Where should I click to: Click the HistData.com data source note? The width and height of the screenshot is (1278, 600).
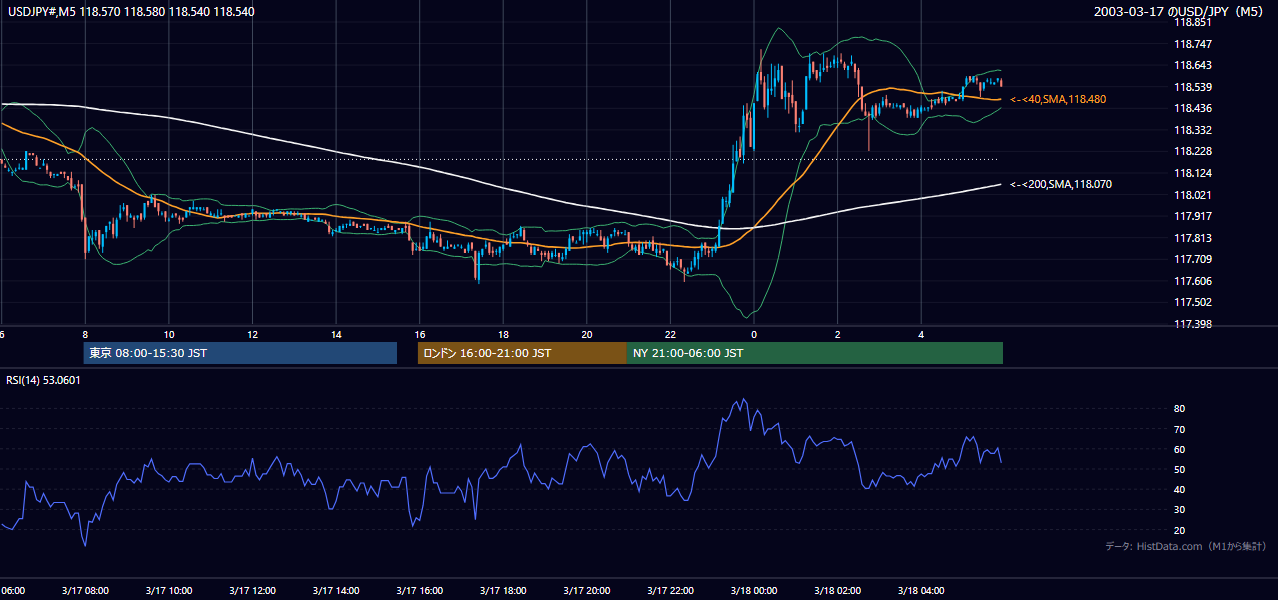[x=1187, y=546]
